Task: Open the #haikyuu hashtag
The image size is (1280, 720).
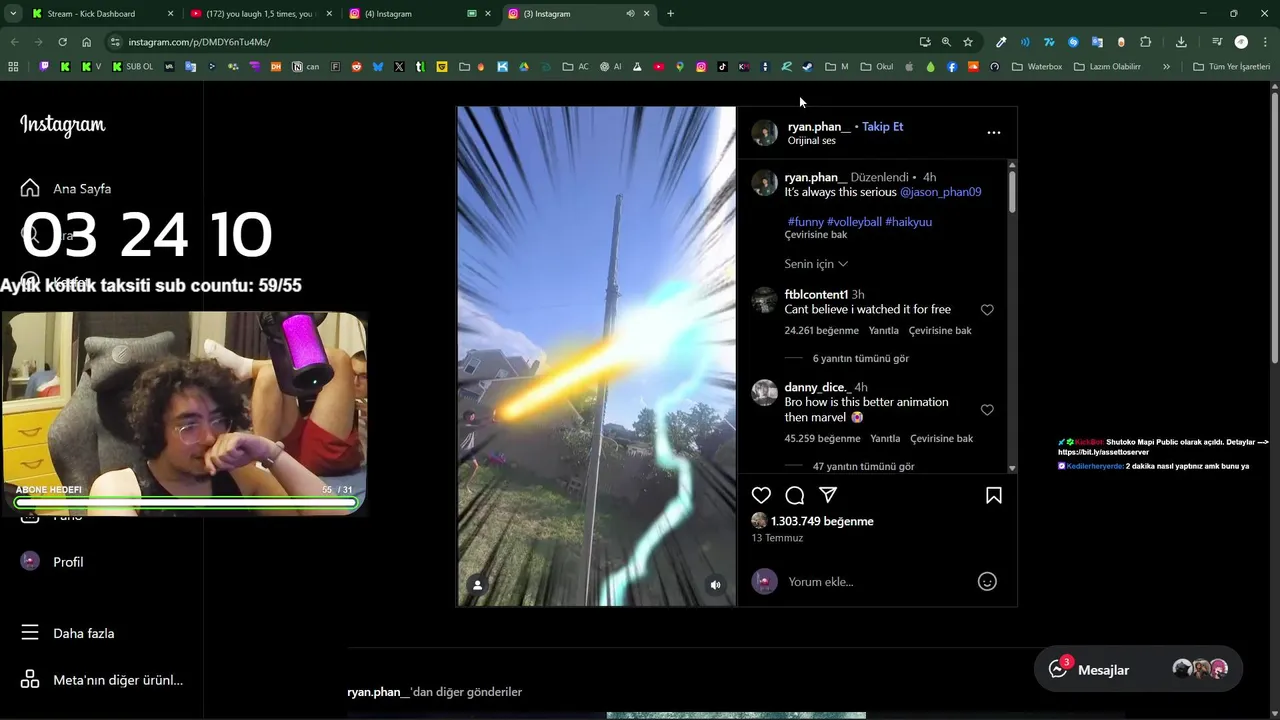Action: (x=908, y=222)
